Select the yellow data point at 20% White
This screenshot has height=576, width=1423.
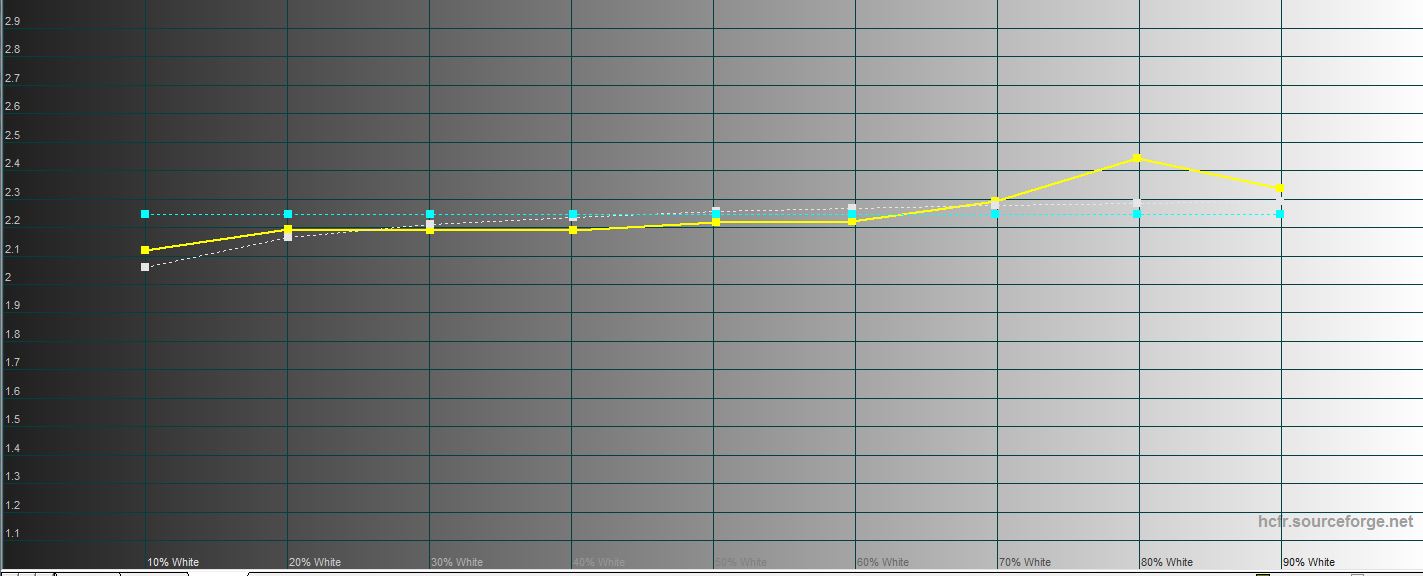point(288,230)
